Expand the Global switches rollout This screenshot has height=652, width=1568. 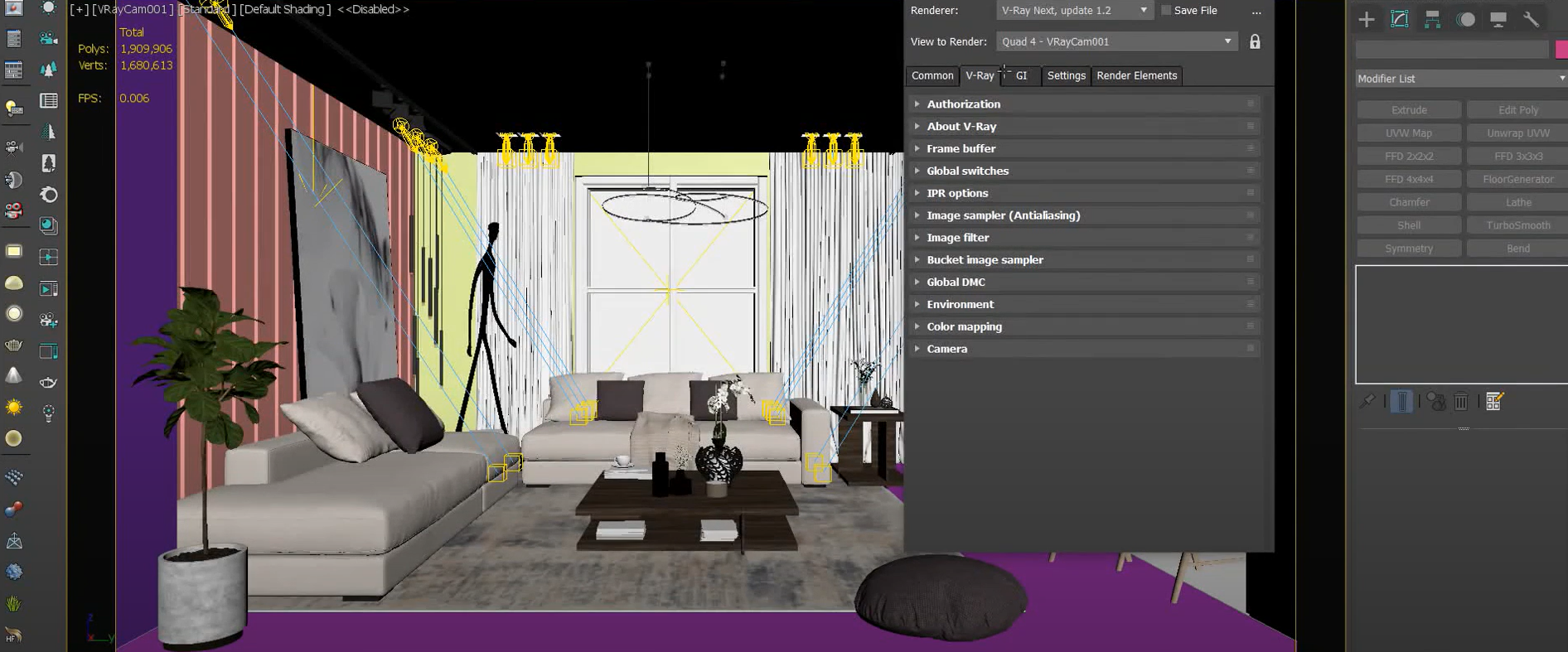[x=967, y=171]
